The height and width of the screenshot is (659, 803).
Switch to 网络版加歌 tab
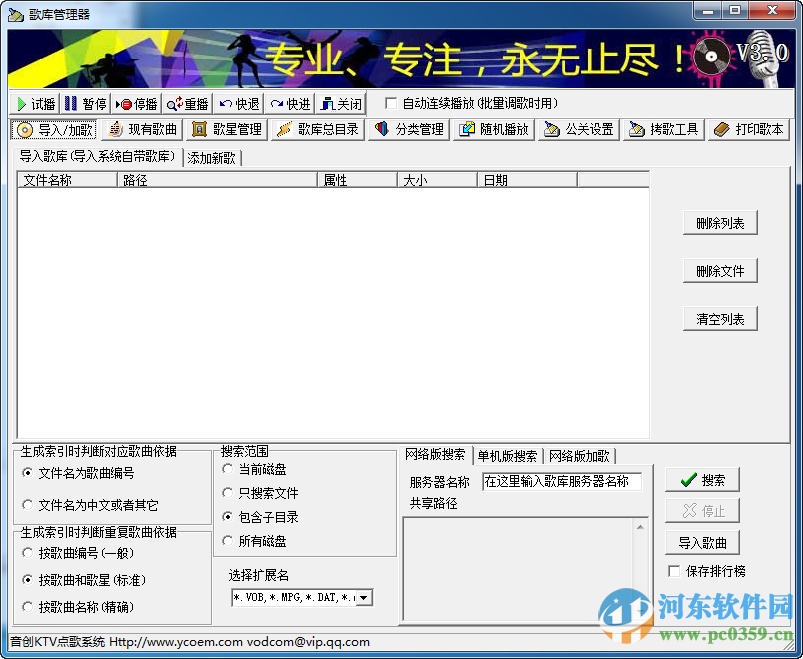tap(579, 456)
